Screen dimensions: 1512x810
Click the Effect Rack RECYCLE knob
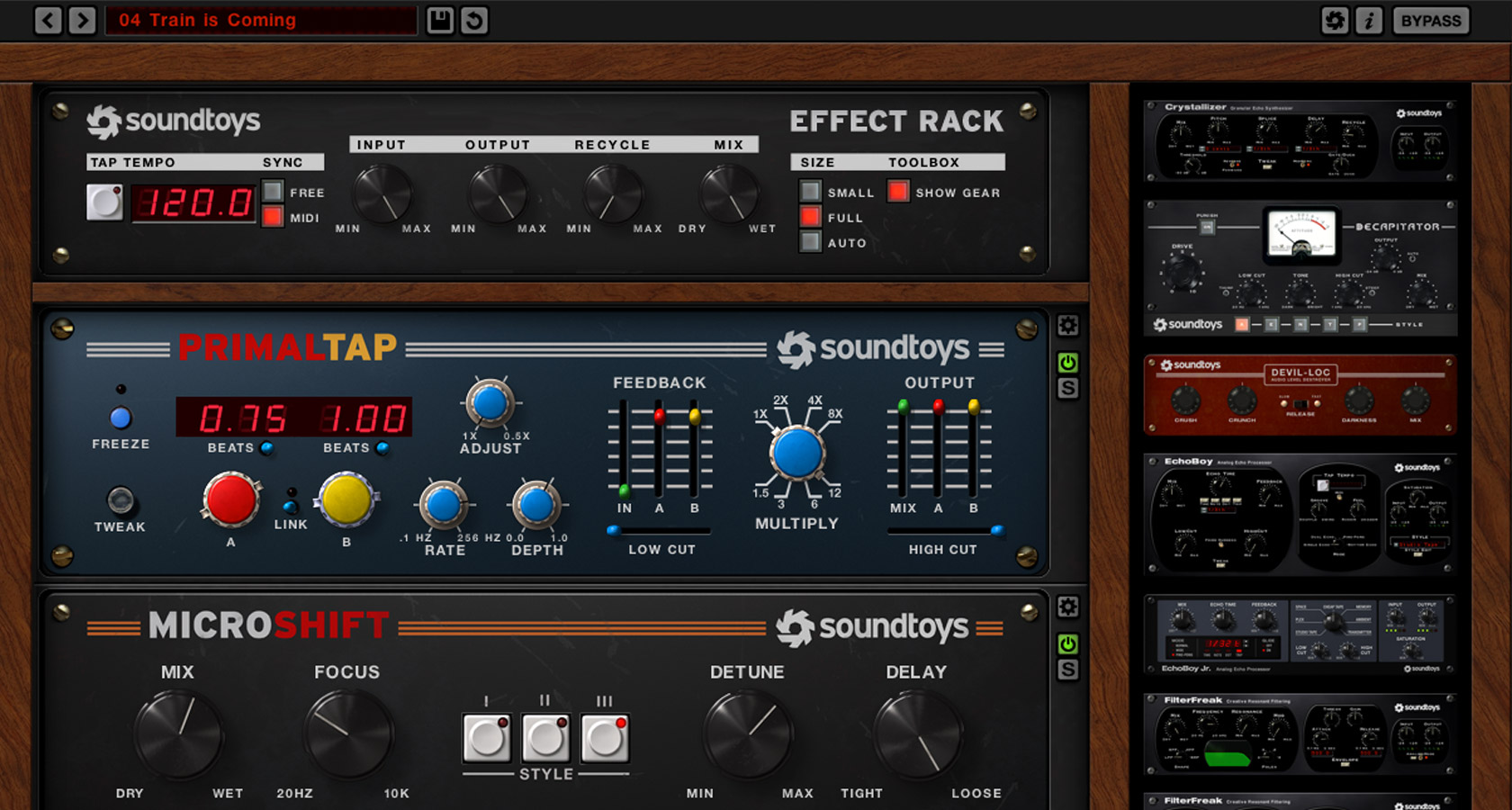coord(613,193)
